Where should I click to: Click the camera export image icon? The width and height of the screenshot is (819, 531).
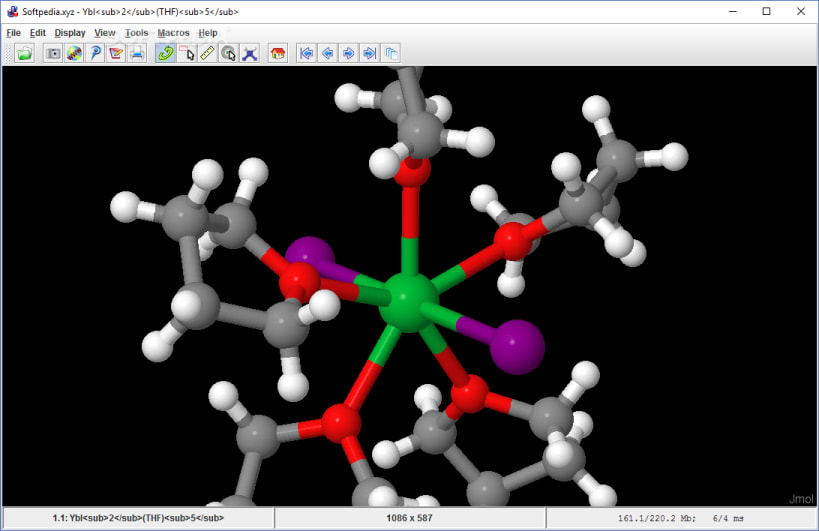click(53, 53)
